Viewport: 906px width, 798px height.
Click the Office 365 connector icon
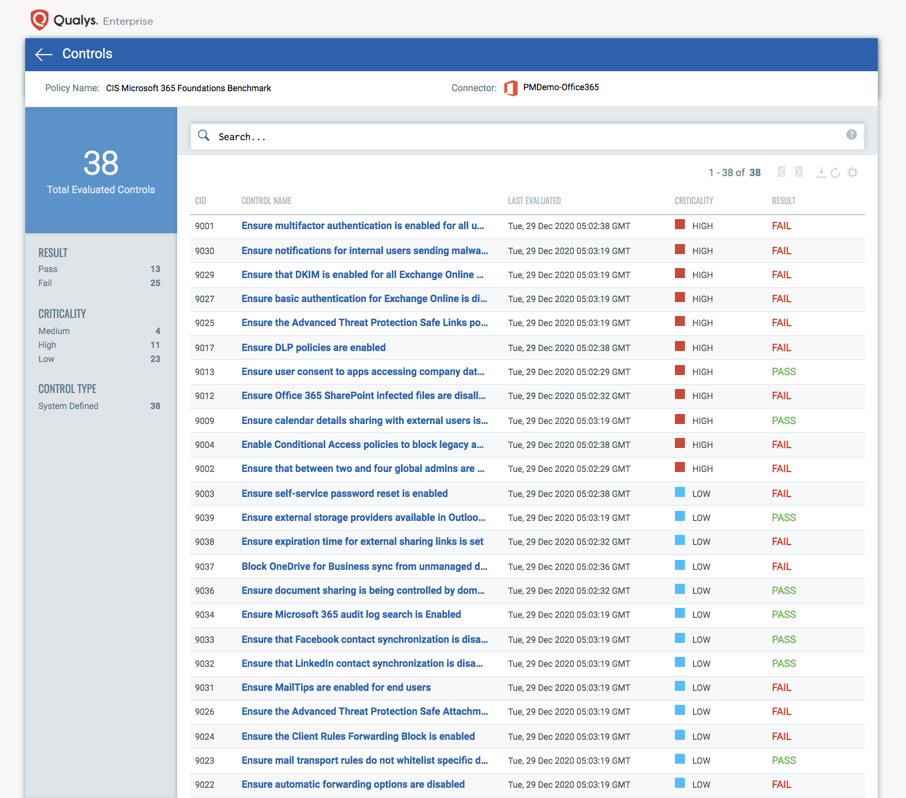pos(511,88)
